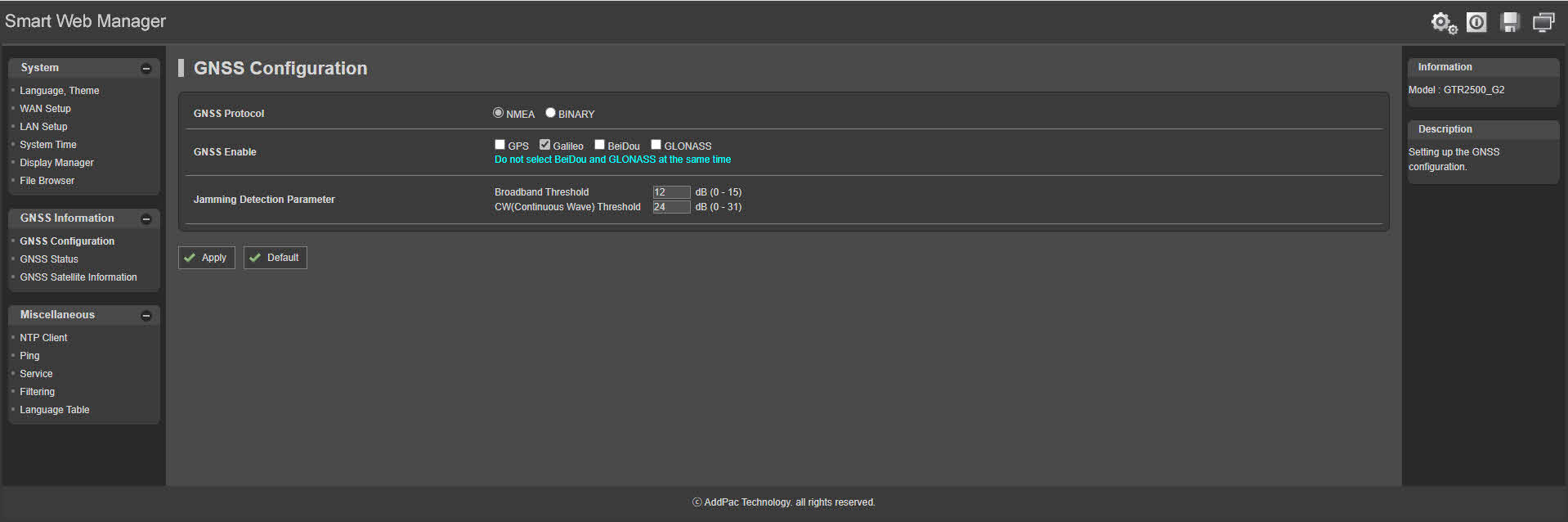
Task: Click the power/reboot icon in header
Action: coord(1476,22)
